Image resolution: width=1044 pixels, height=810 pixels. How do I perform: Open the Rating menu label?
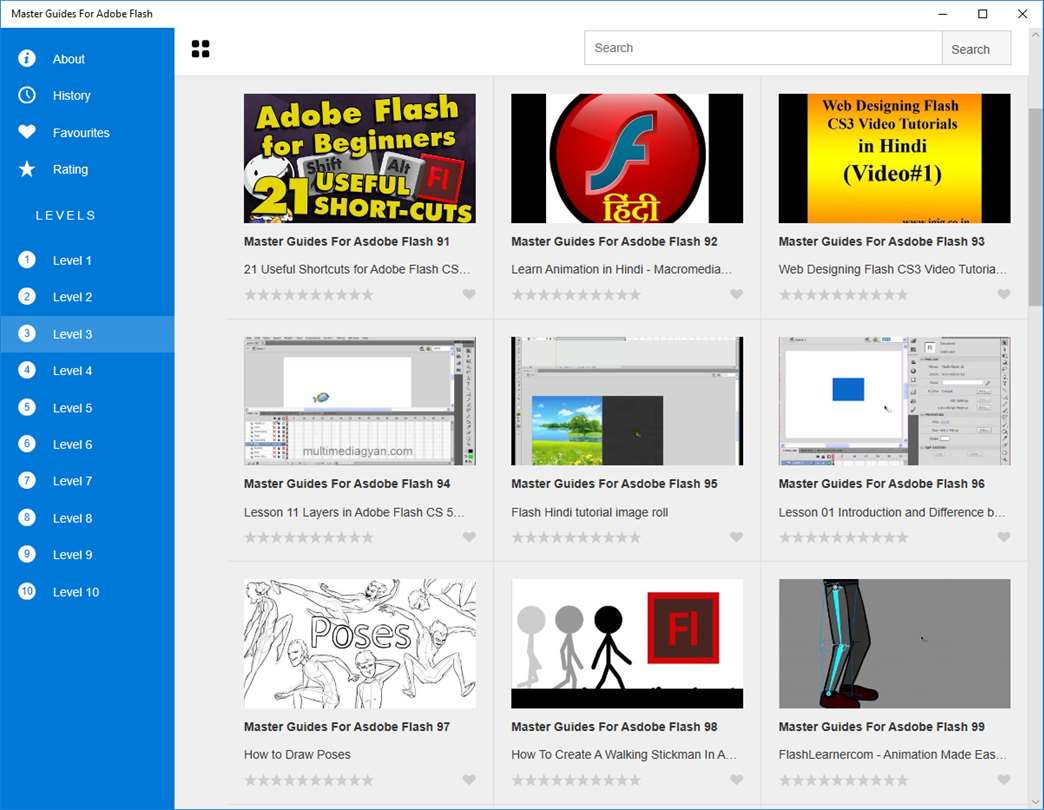point(70,169)
